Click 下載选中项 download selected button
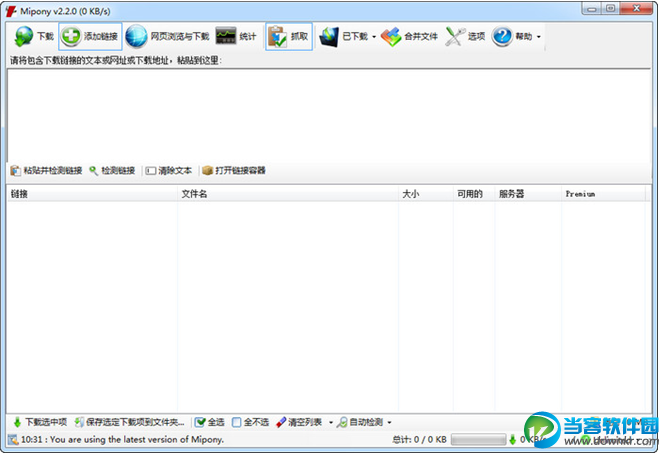660x455 pixels. pyautogui.click(x=40, y=422)
